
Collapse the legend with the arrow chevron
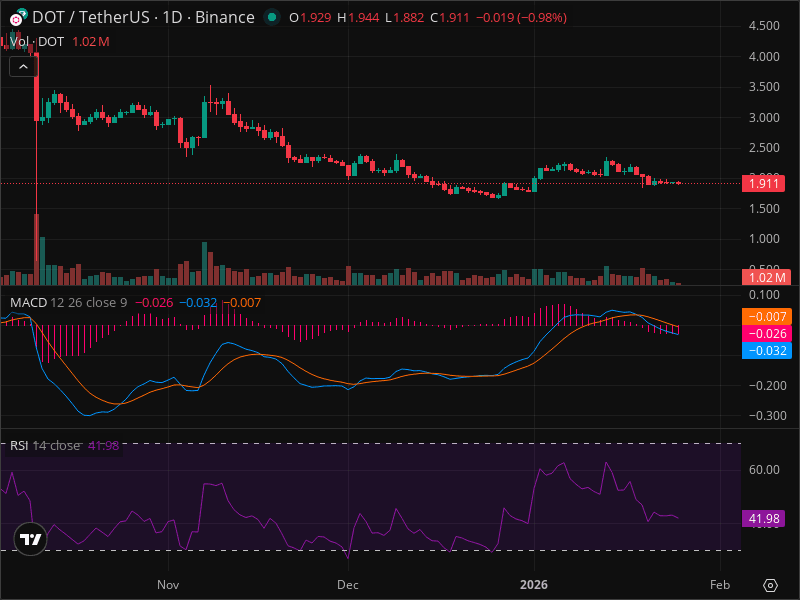point(21,66)
